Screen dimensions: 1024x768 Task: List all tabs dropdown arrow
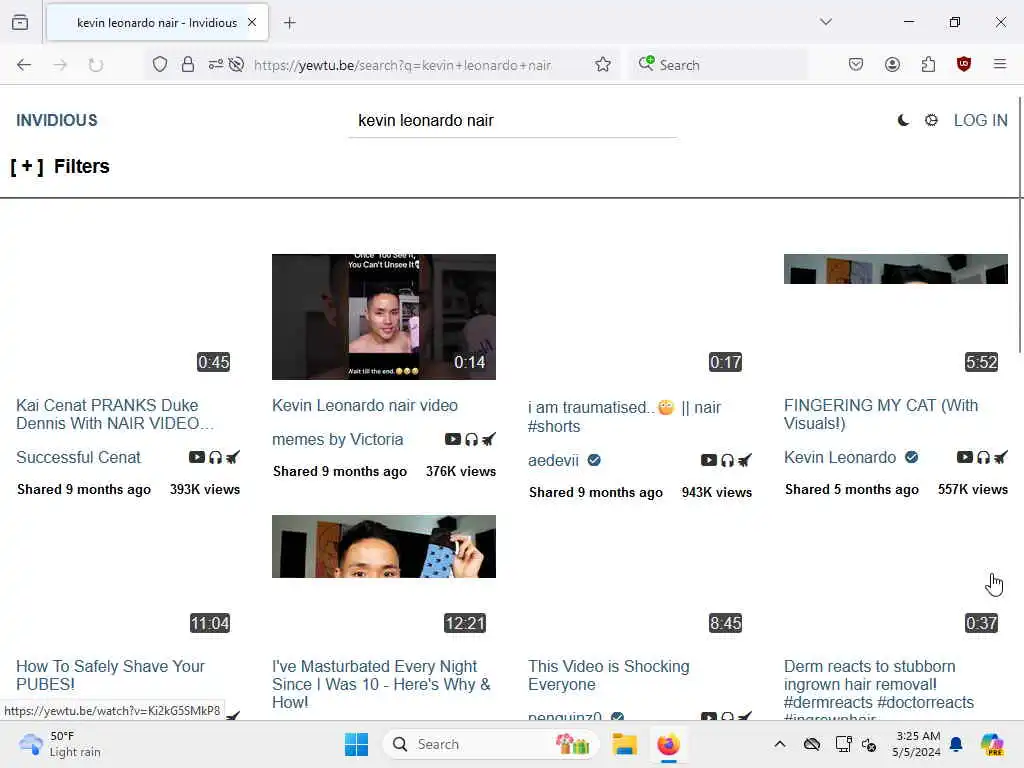click(x=826, y=22)
